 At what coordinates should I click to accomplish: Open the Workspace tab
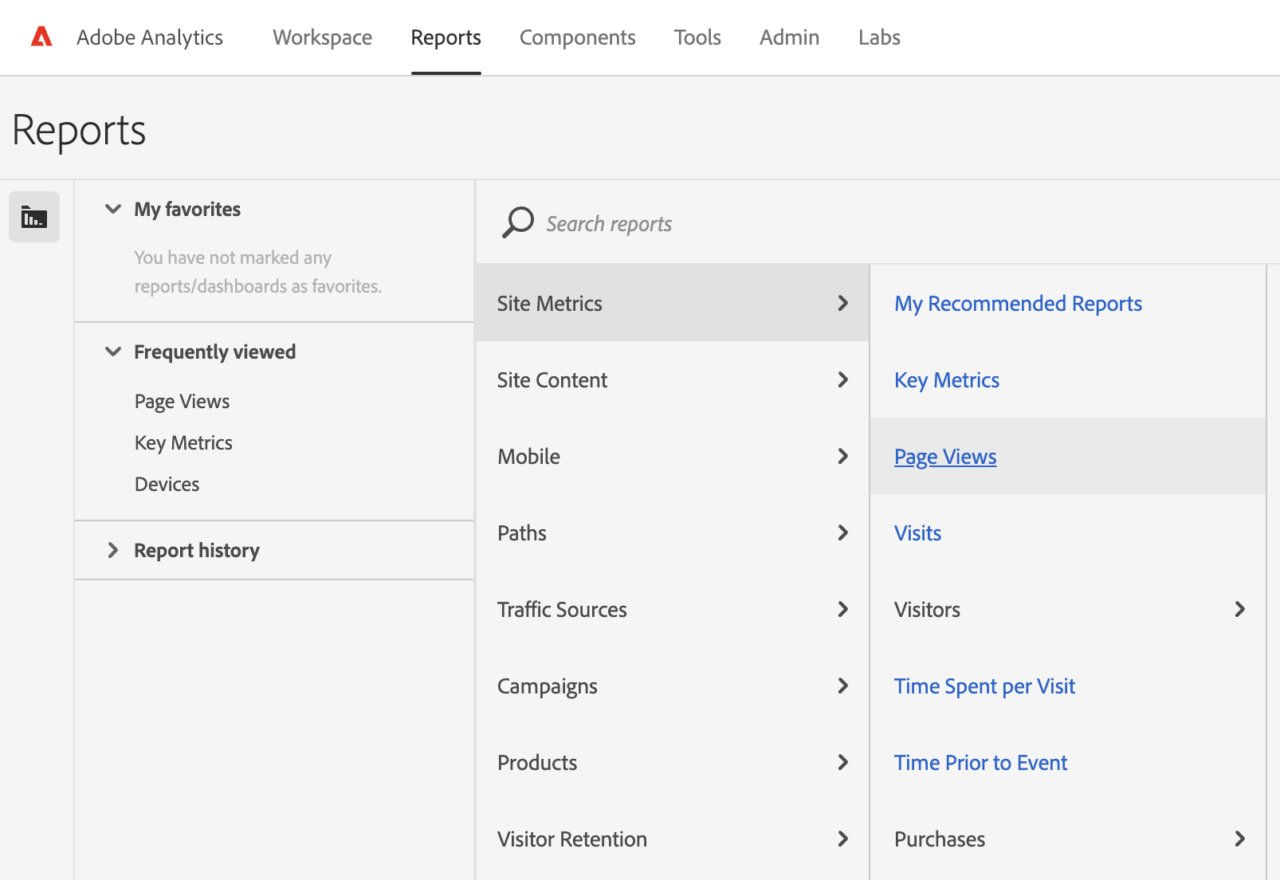coord(322,37)
